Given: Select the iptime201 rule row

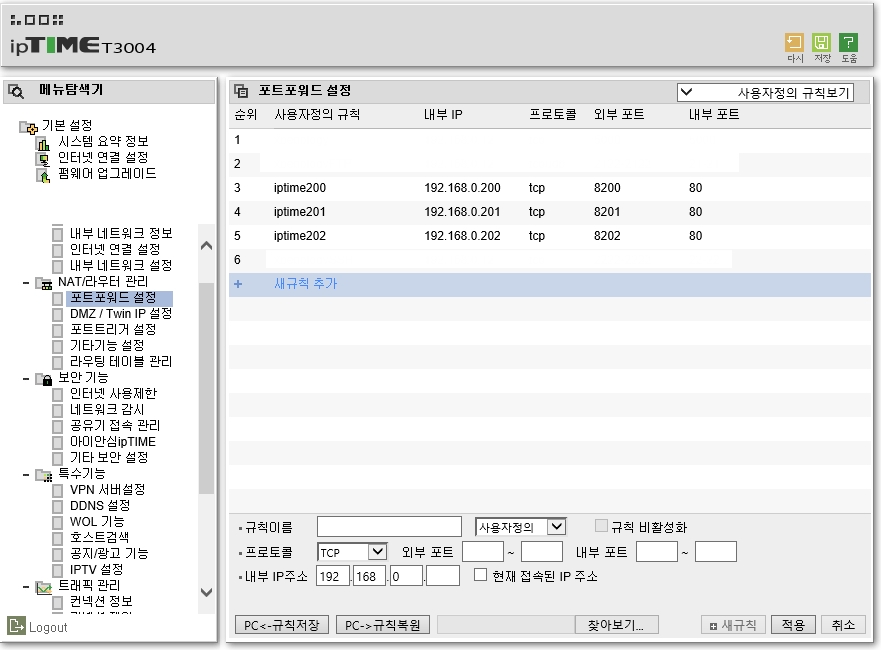Looking at the screenshot, I should 549,212.
